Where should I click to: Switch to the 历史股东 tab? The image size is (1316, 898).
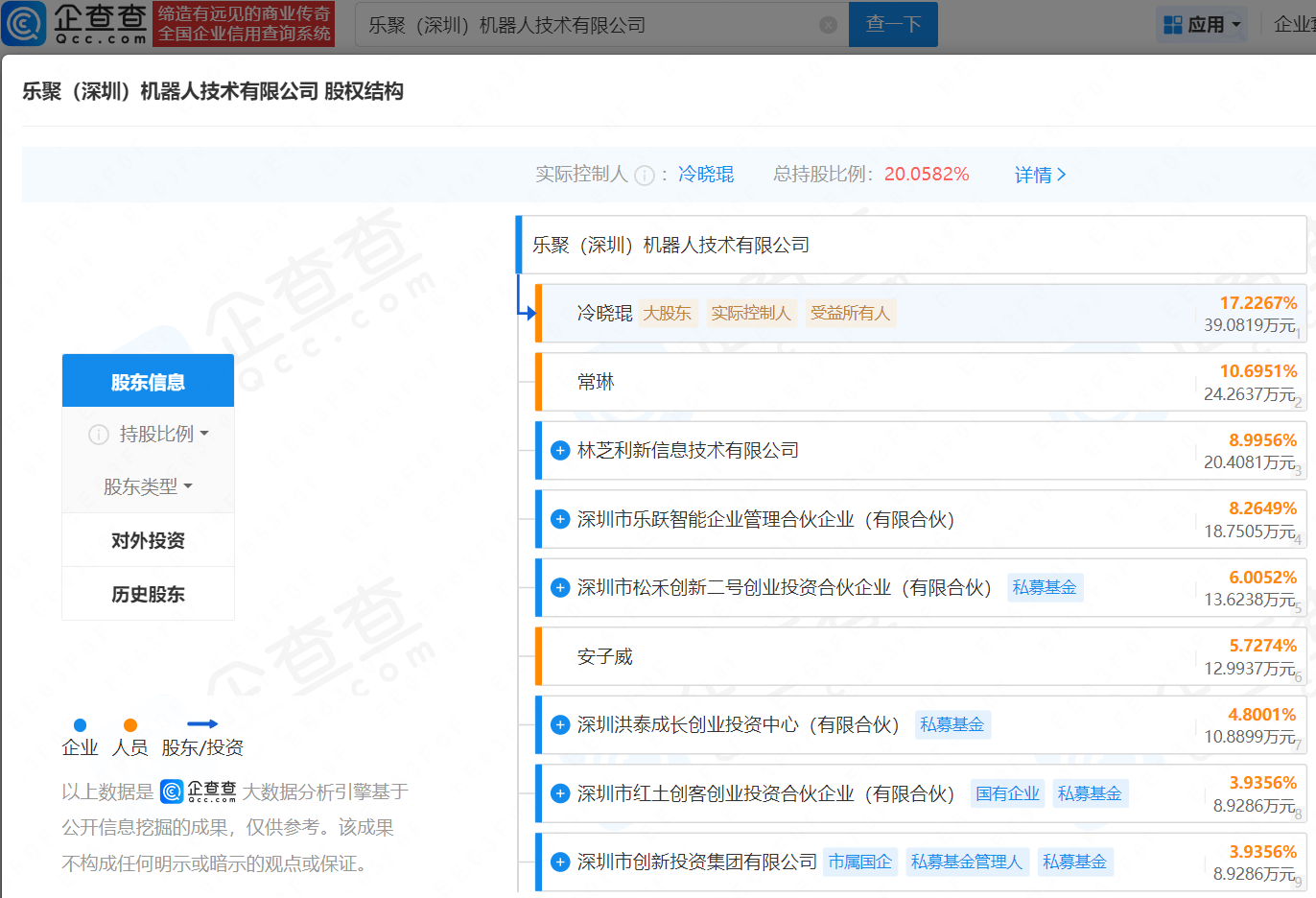click(148, 594)
